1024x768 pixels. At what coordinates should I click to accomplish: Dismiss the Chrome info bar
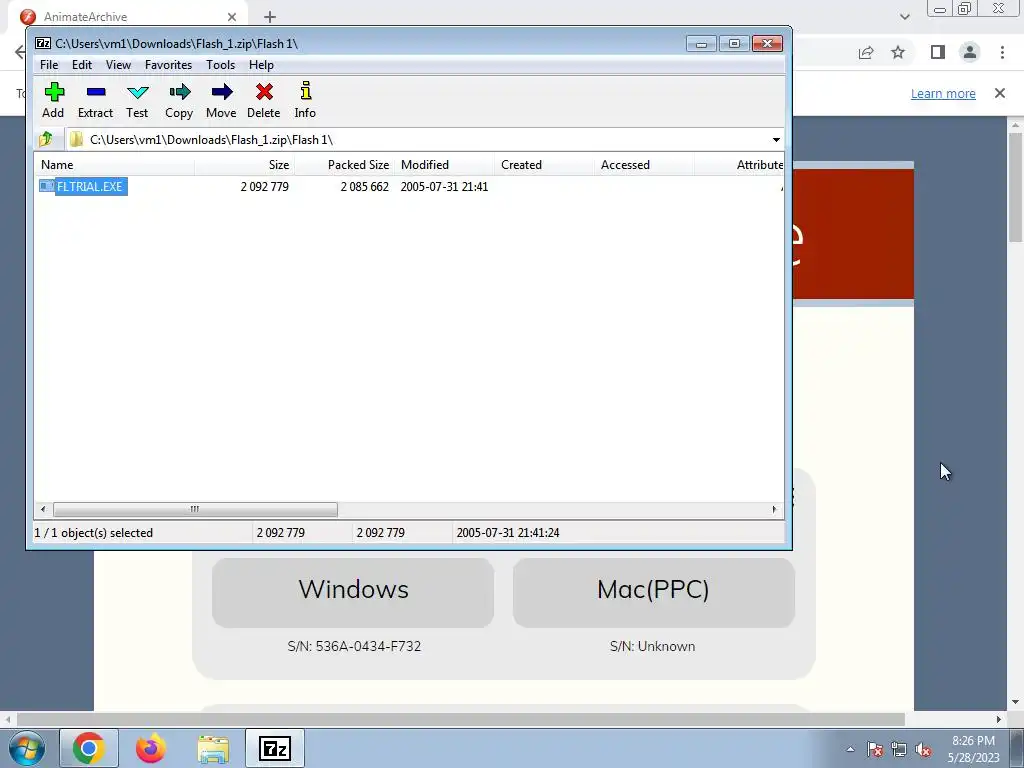tap(1000, 93)
